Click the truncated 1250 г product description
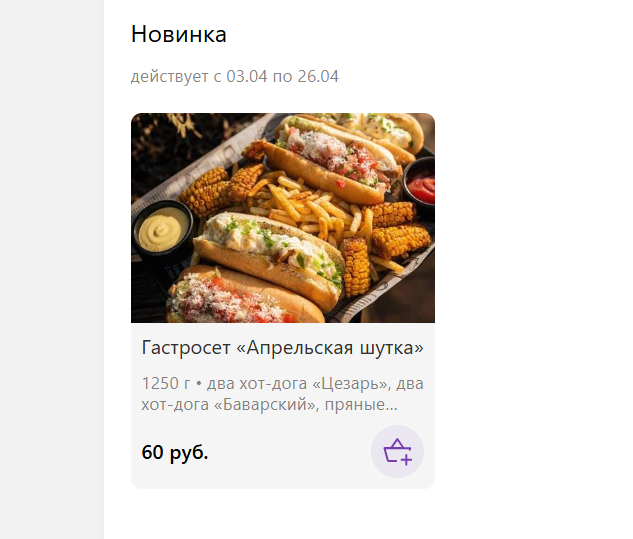 coord(282,394)
